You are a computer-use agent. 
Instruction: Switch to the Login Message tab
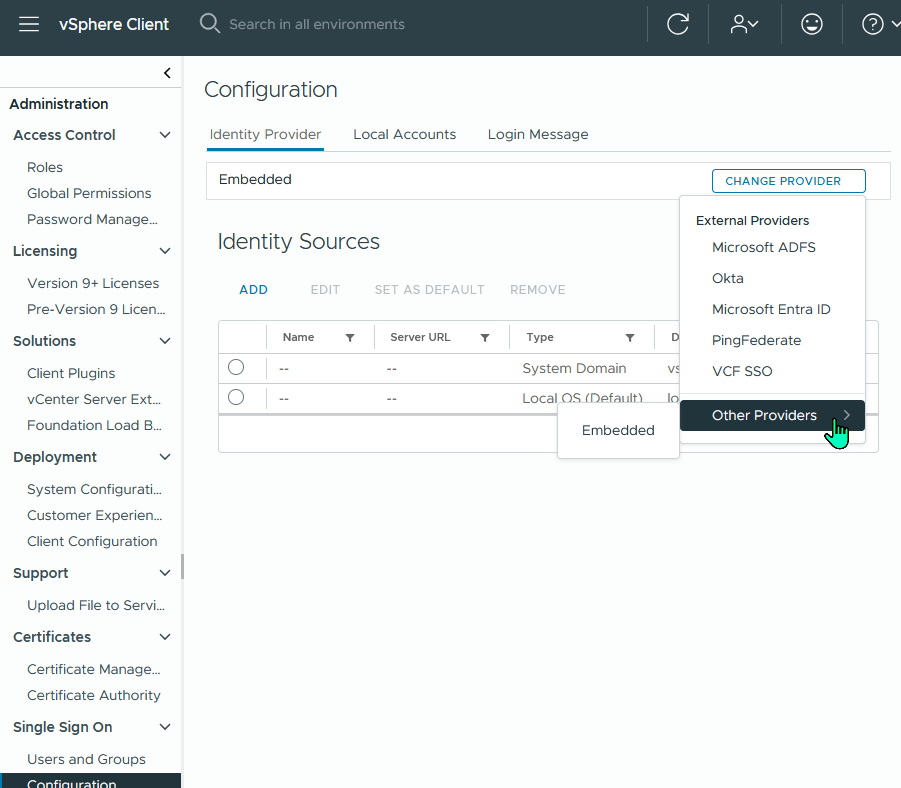point(538,134)
